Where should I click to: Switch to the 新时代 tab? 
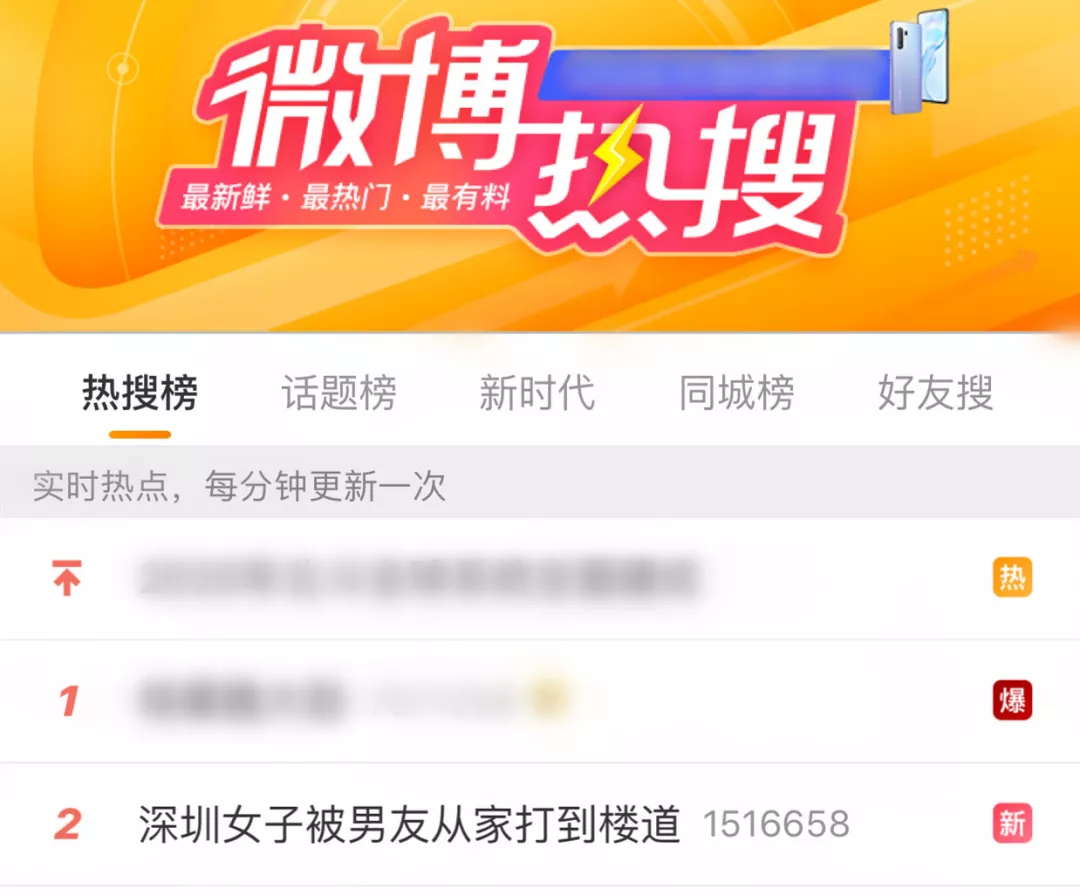point(537,393)
